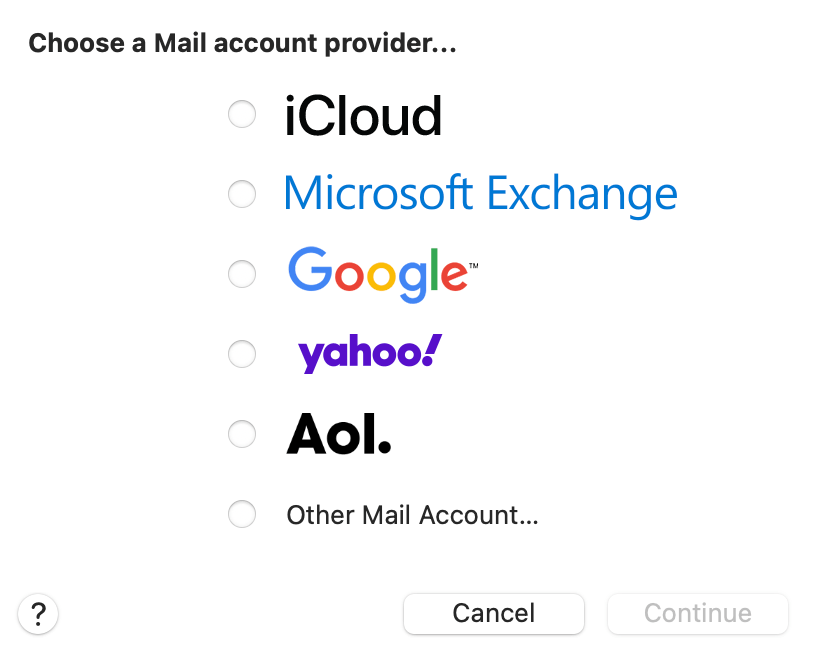Click the Other Mail Account label
Viewport: 822px width, 666px height.
411,515
